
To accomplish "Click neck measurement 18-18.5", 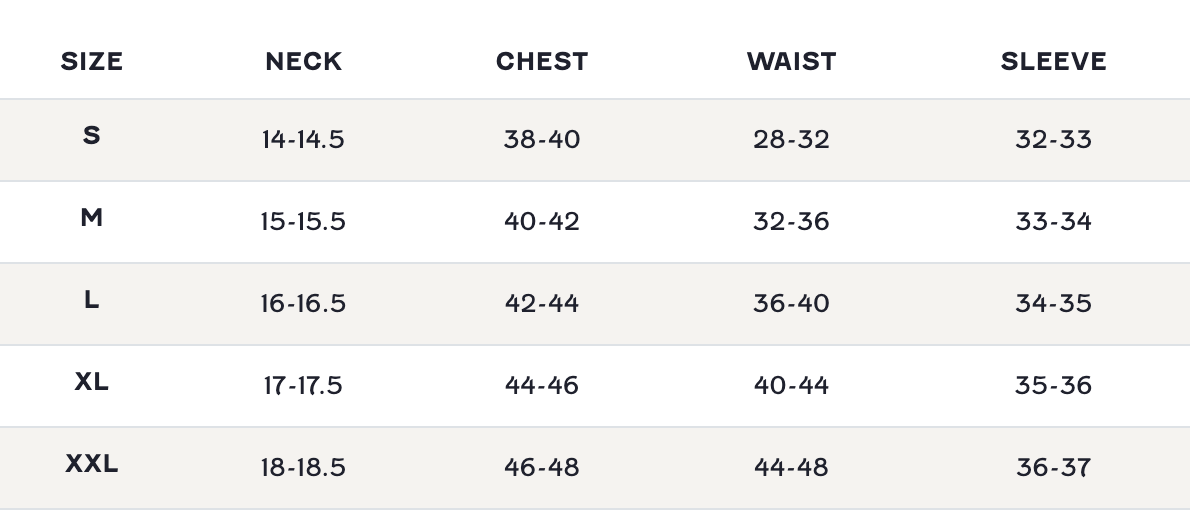I will (x=303, y=468).
